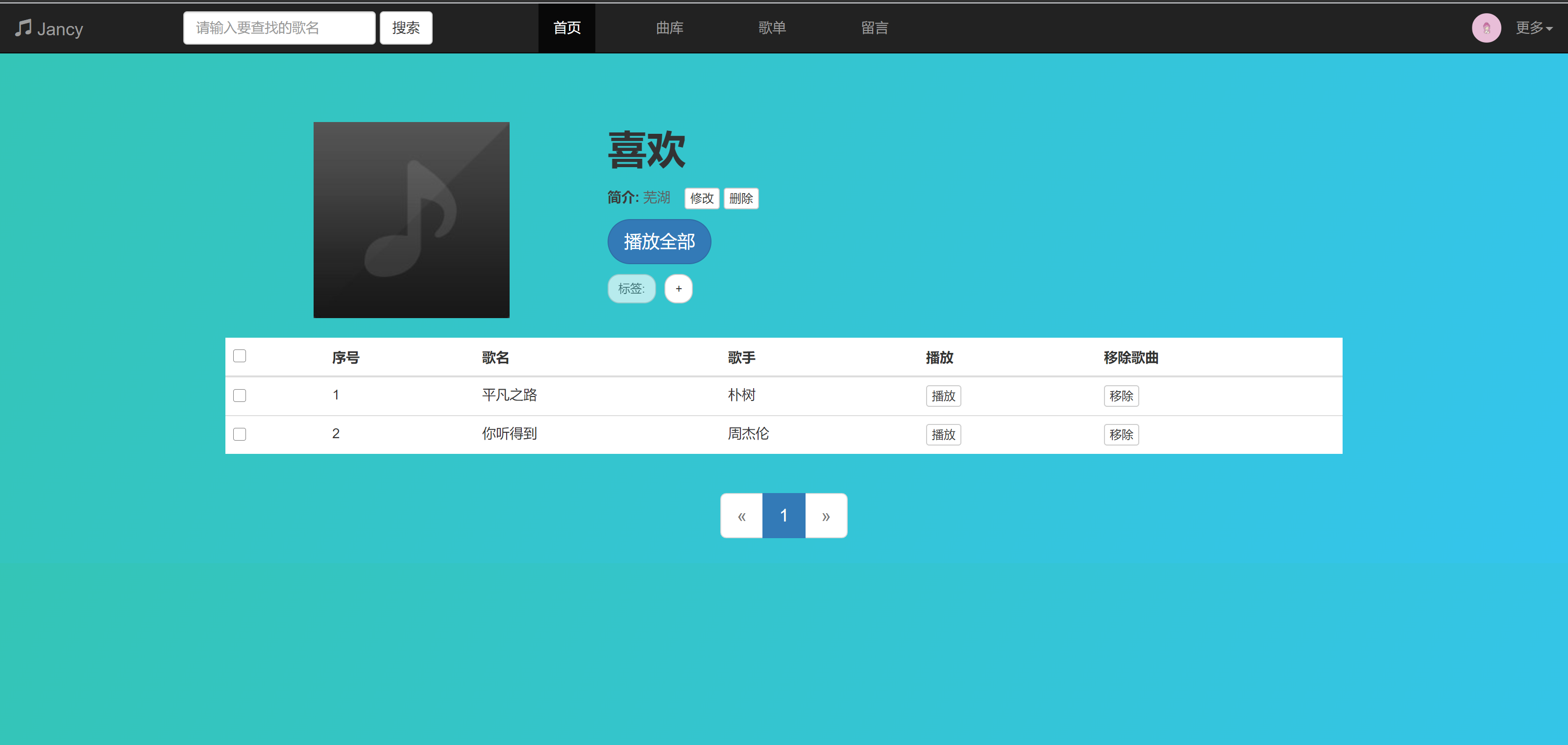Go to next page with » arrow
Image resolution: width=1568 pixels, height=745 pixels.
pos(825,516)
